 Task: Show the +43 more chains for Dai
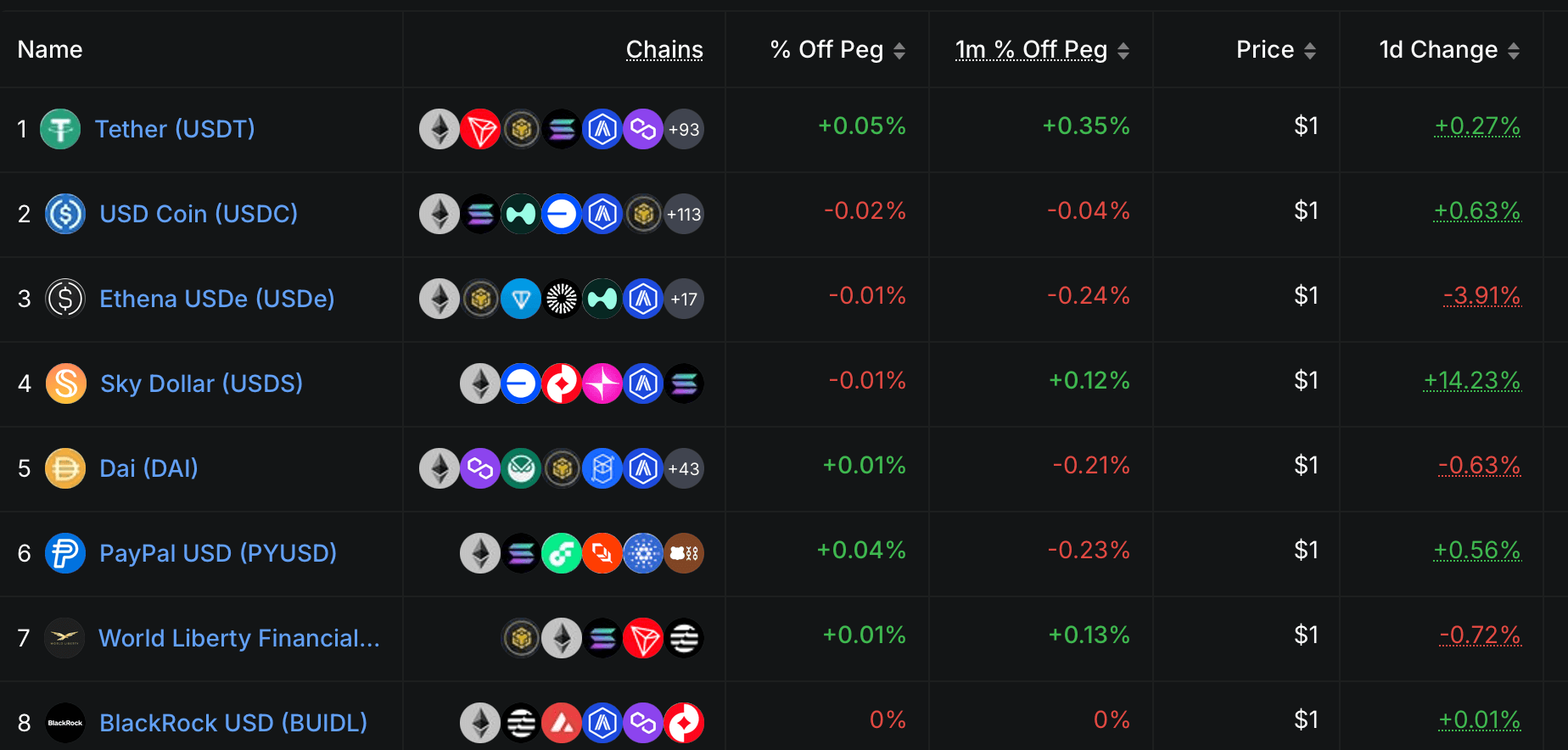[684, 468]
